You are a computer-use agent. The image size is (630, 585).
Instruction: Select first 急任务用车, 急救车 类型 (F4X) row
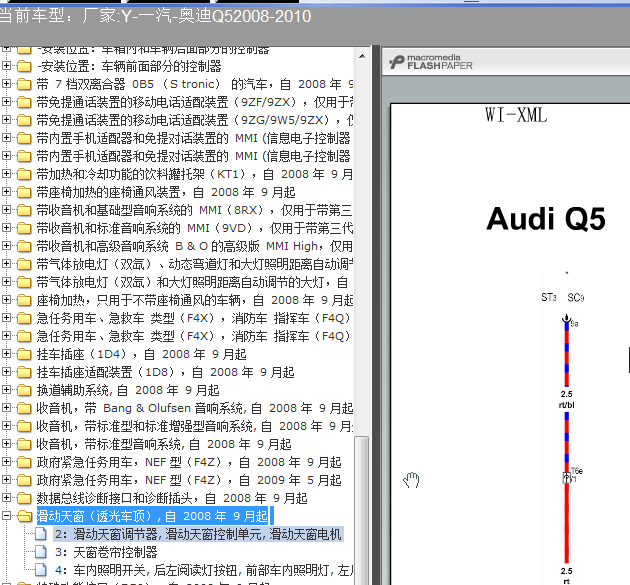[194, 318]
